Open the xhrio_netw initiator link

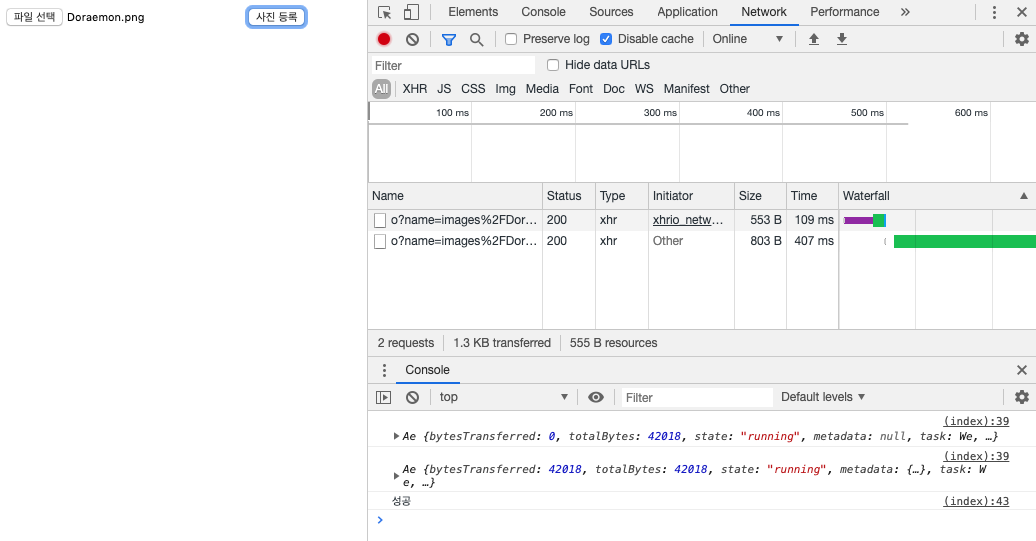coord(688,220)
